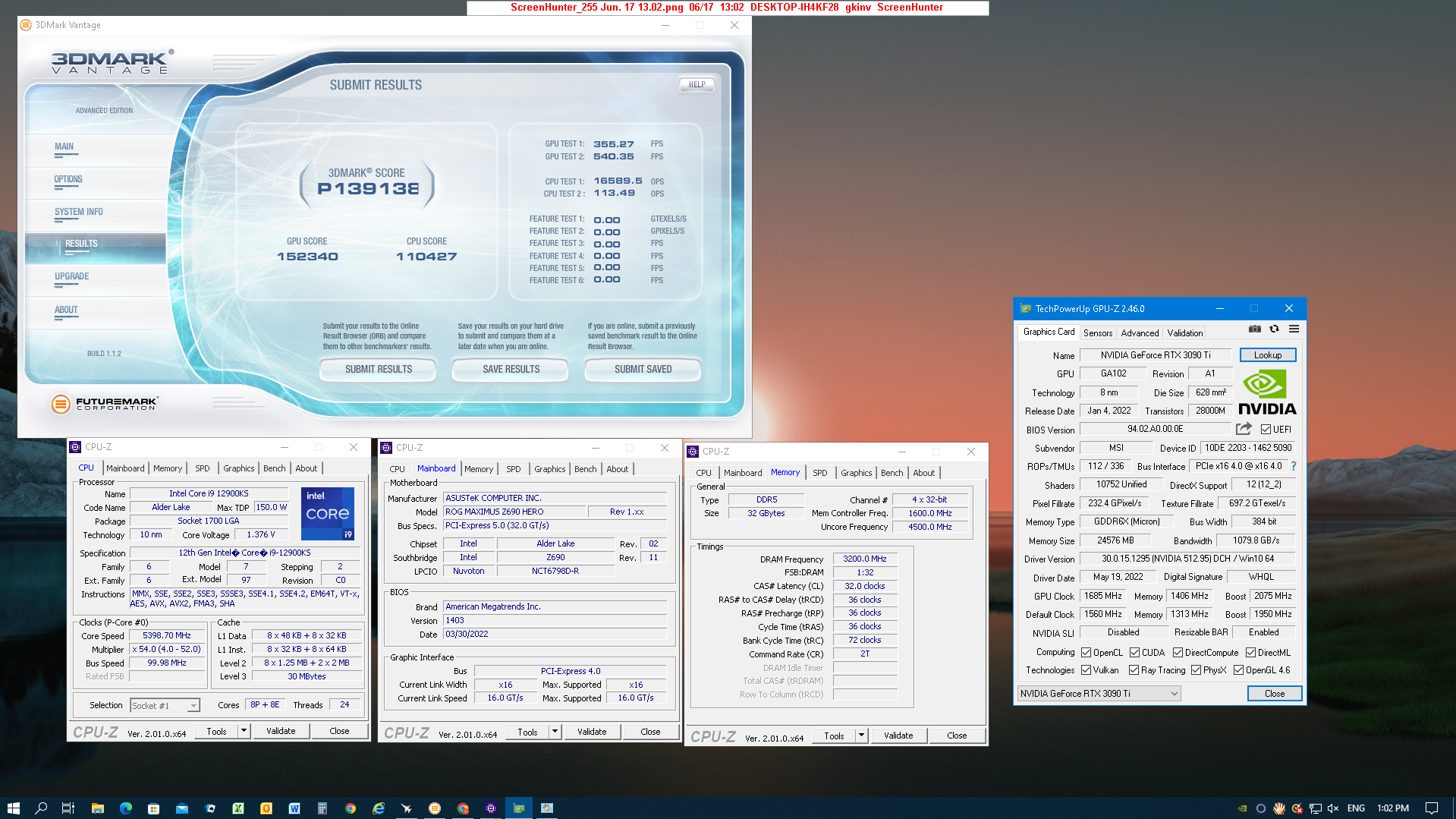Toggle the UEFI checkbox in GPU-Z
The image size is (1456, 819).
pos(1266,430)
